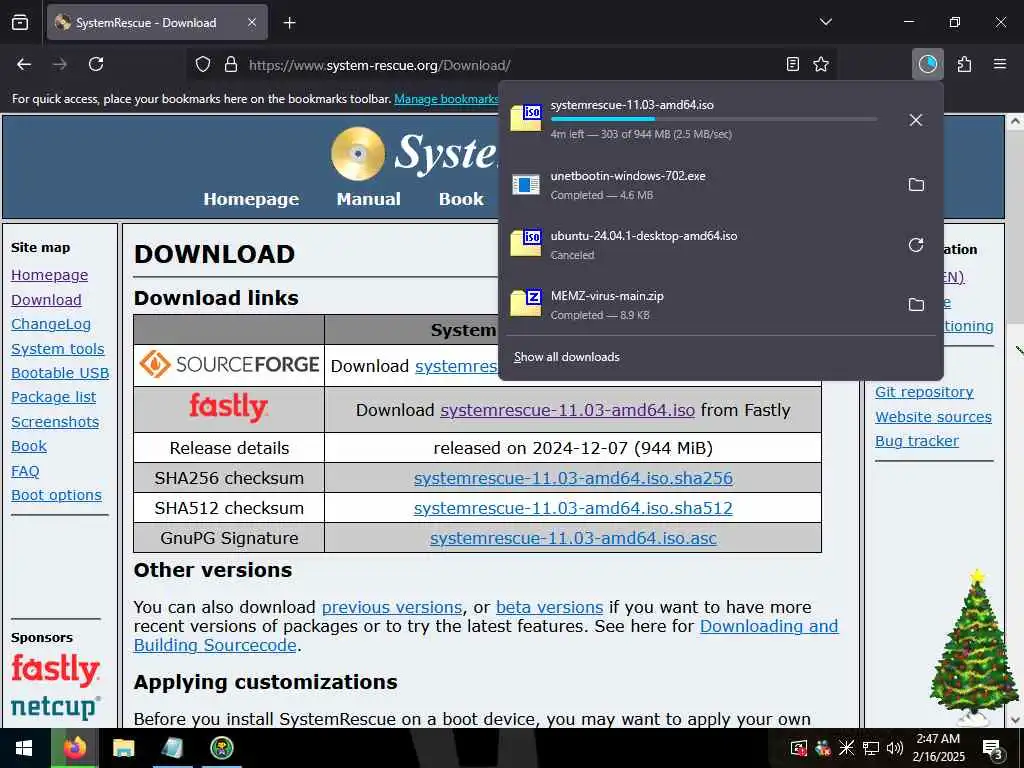Screen dimensions: 1024x768
Task: Open Boot options sidebar link
Action: click(56, 495)
